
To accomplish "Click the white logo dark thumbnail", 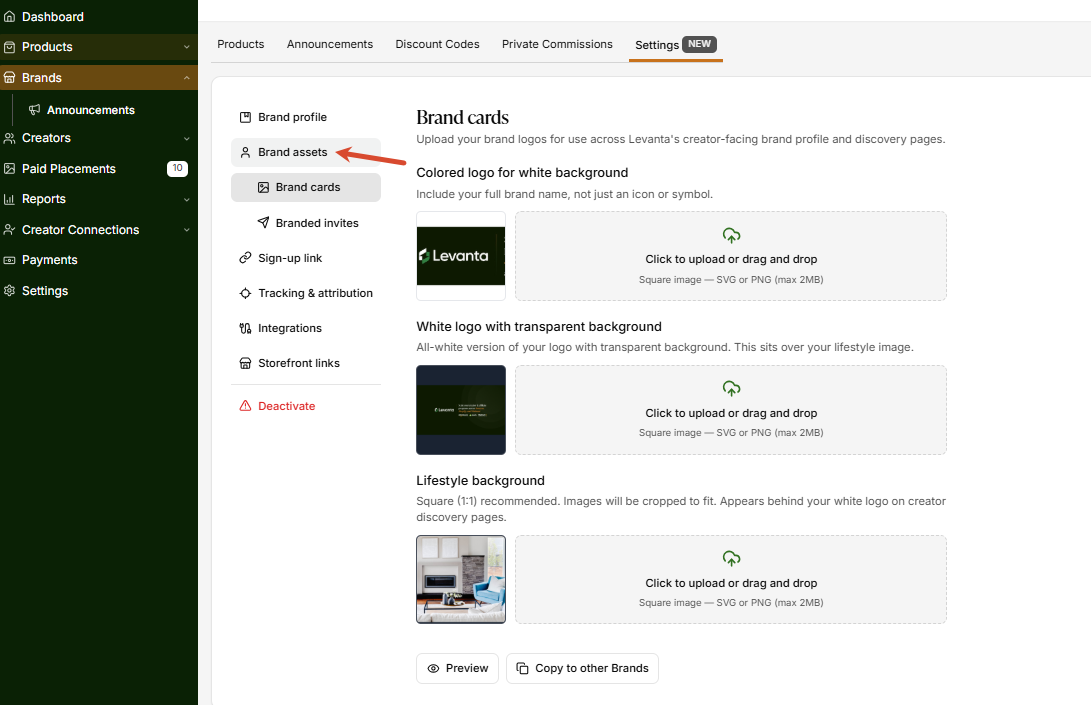I will click(461, 410).
